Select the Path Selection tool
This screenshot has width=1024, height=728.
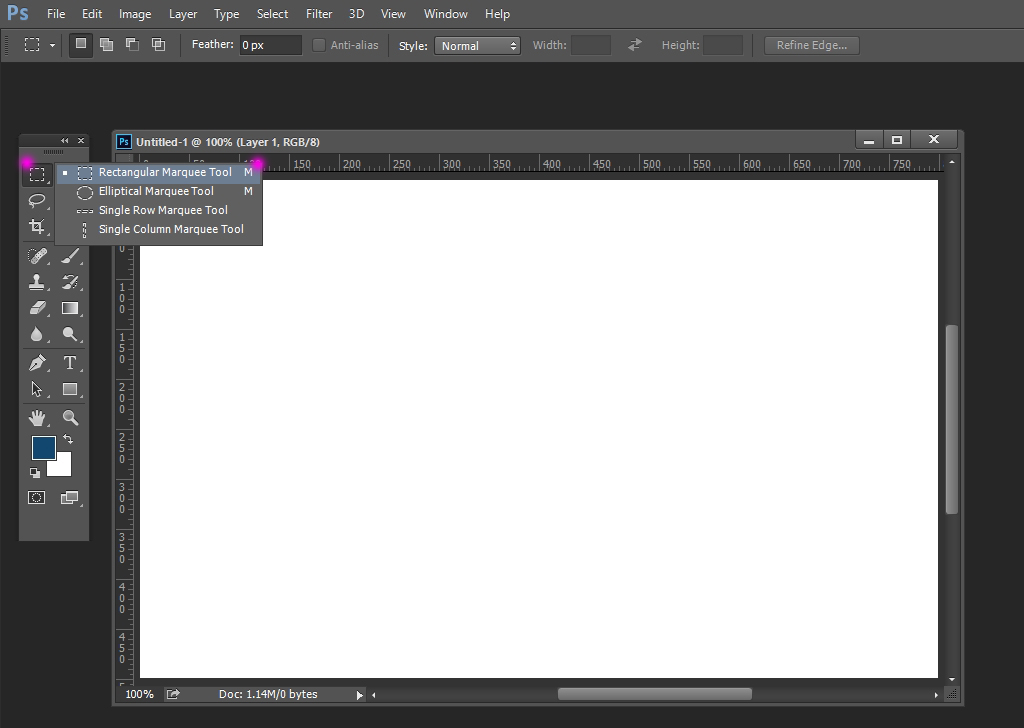coord(37,389)
